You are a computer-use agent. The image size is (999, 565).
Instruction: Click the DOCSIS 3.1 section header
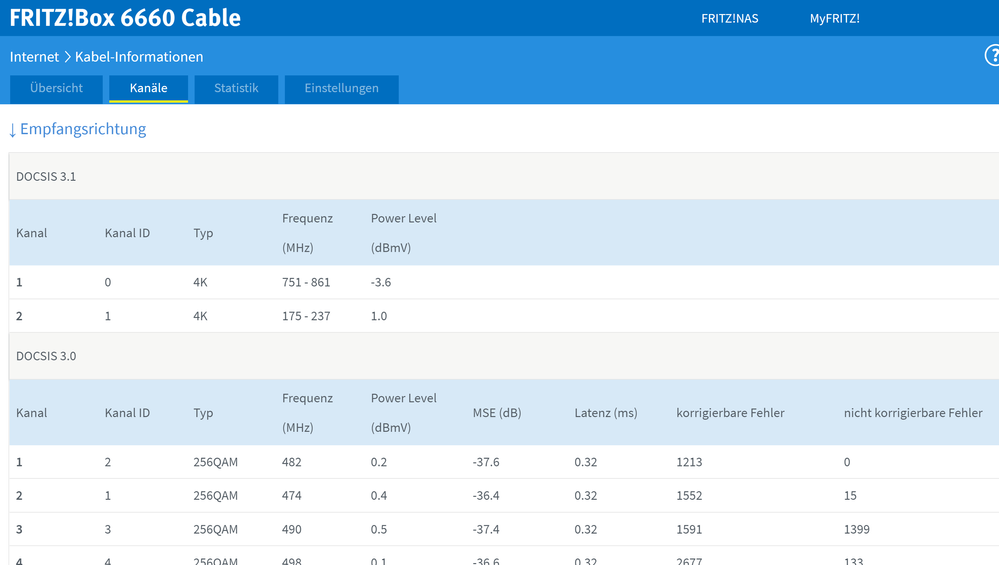pos(46,177)
